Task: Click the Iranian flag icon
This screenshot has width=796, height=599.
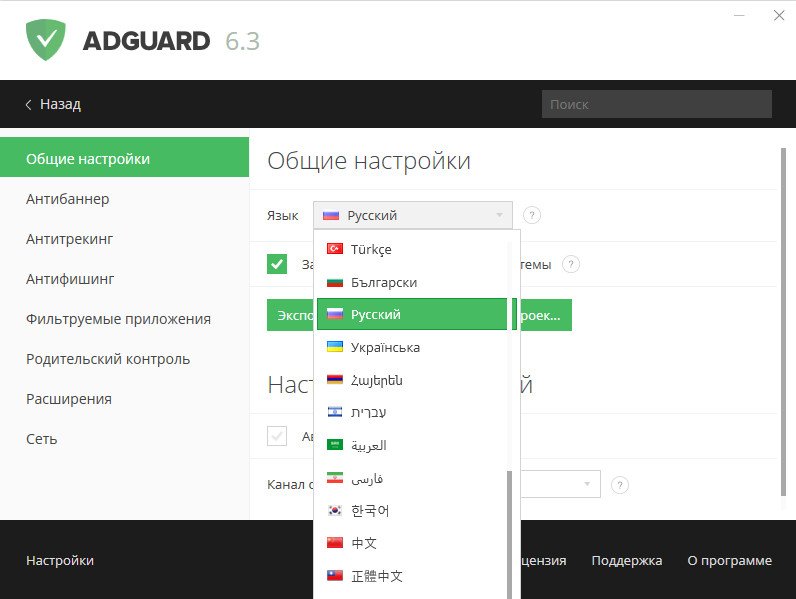Action: pyautogui.click(x=335, y=478)
